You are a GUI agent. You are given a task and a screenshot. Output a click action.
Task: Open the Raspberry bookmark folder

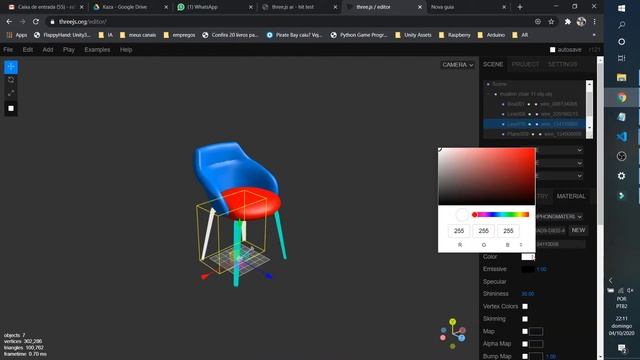click(454, 35)
